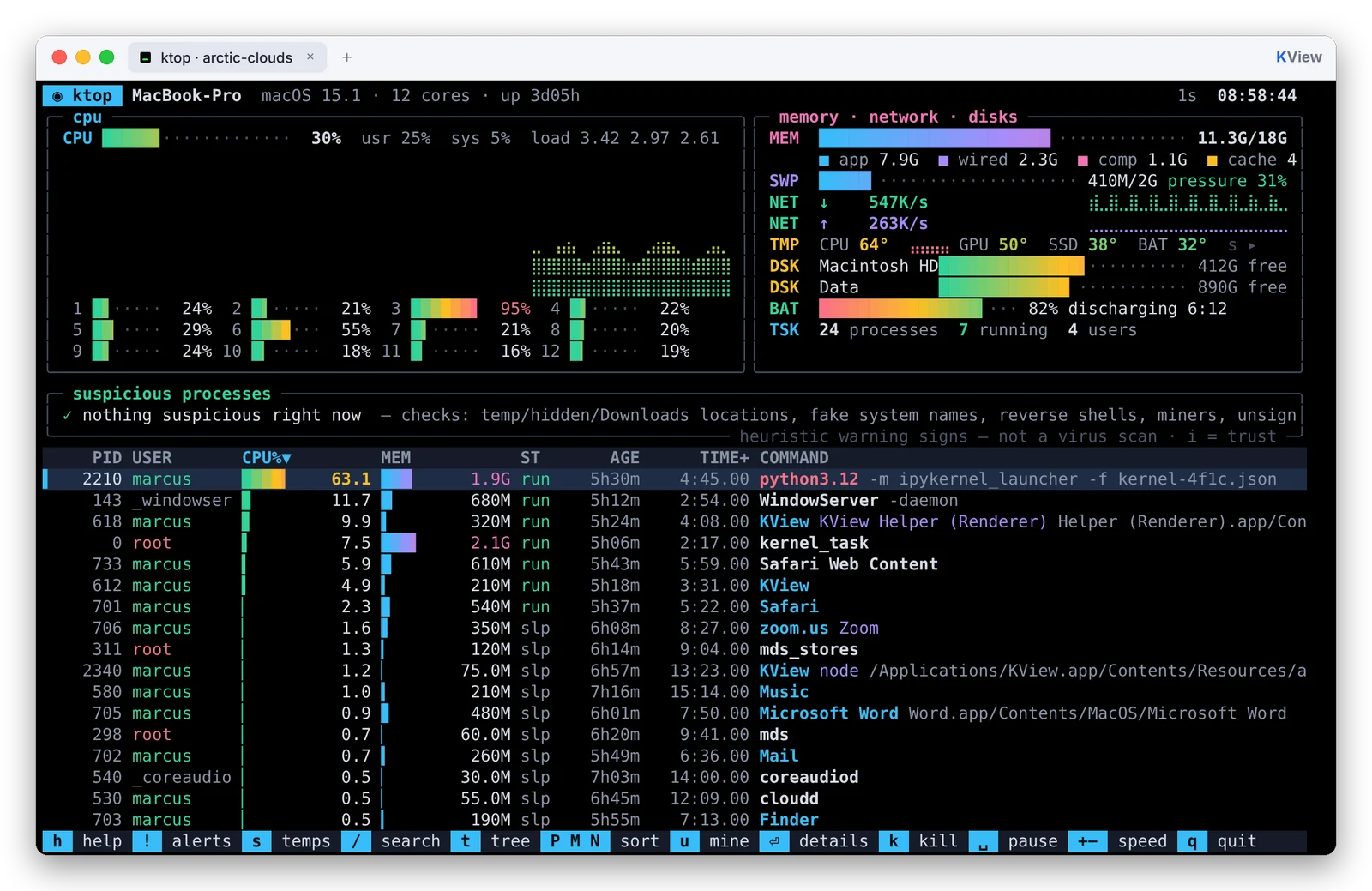1372x891 pixels.
Task: Click the SWP swap usage bar
Action: (x=845, y=181)
